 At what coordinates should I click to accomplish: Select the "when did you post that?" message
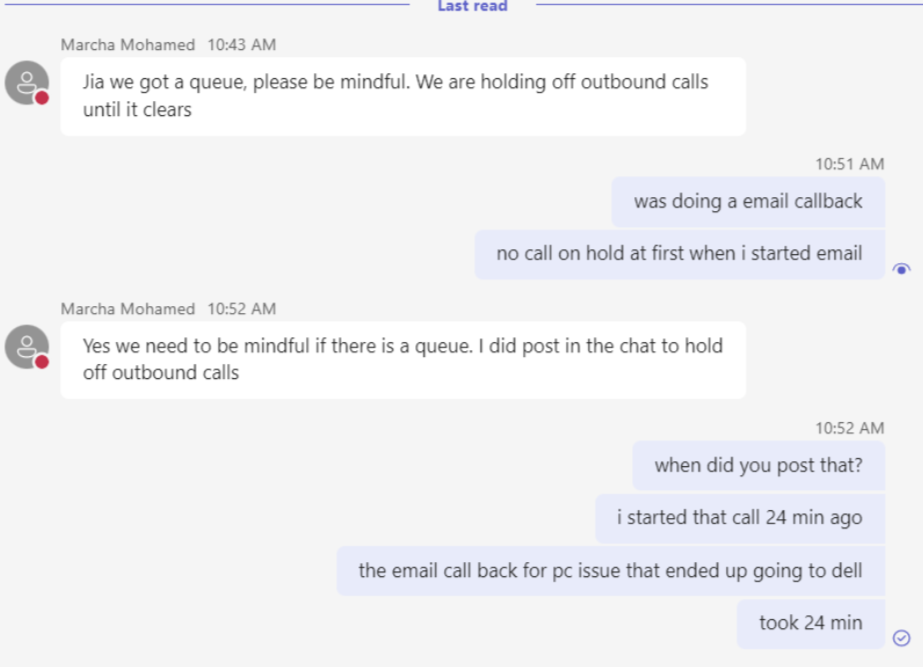pyautogui.click(x=758, y=465)
